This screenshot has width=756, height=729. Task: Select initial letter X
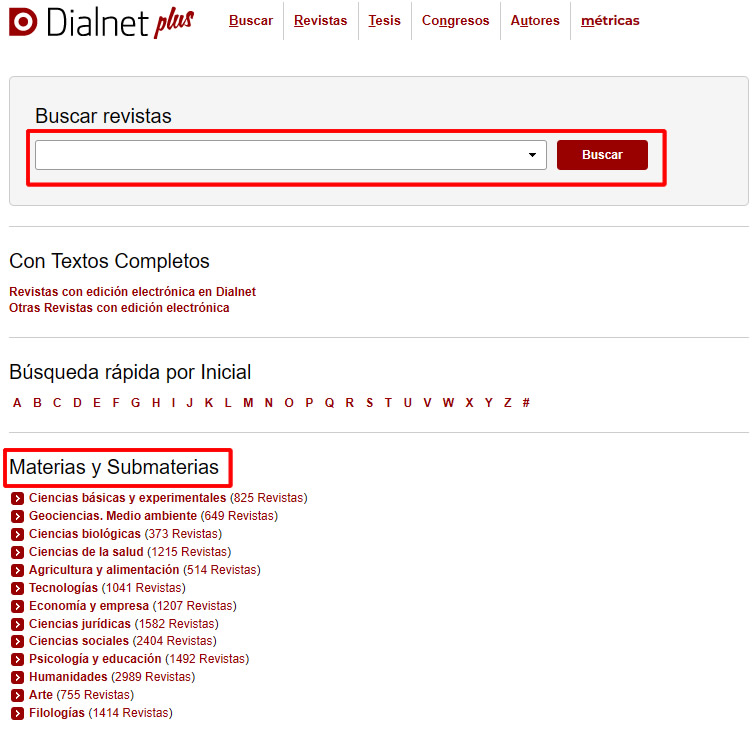pyautogui.click(x=469, y=403)
